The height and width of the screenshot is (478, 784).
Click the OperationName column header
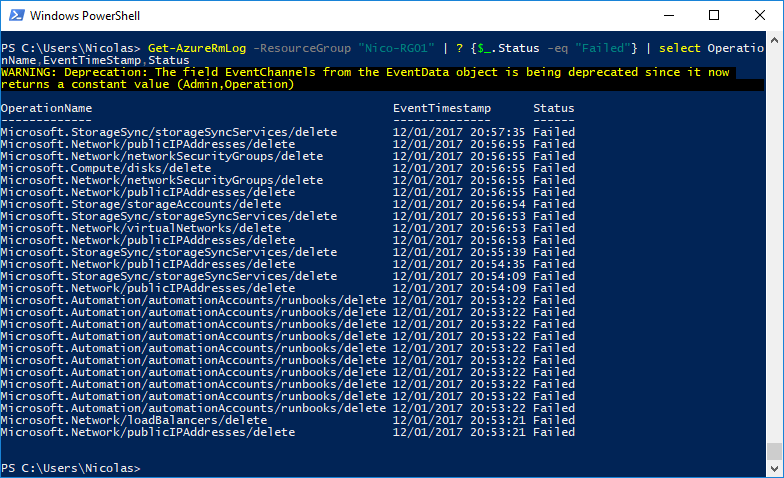click(46, 108)
